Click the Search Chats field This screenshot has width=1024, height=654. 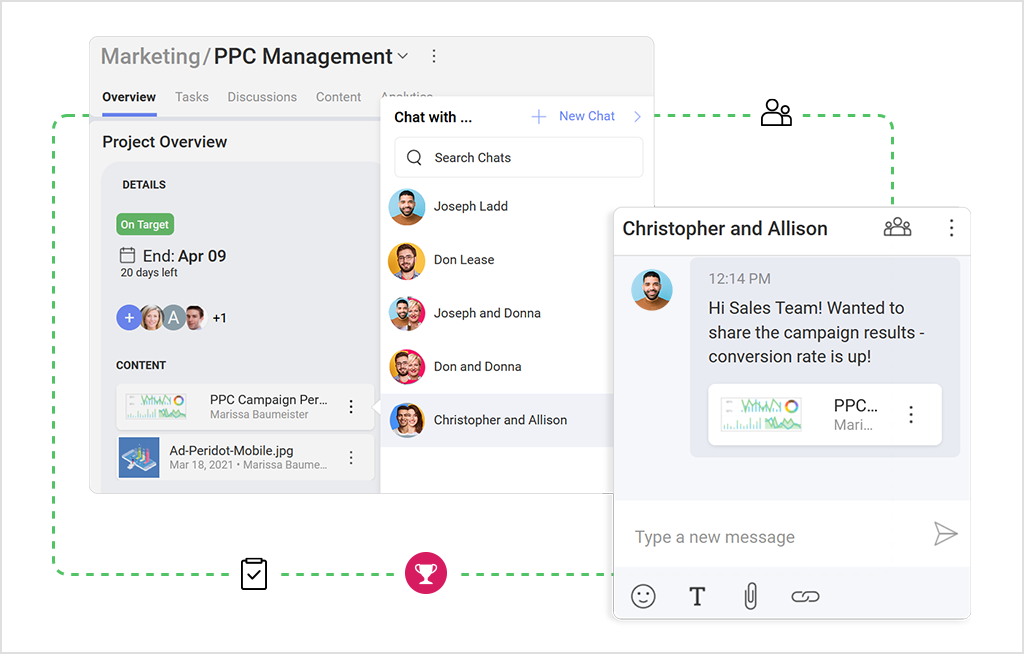518,158
